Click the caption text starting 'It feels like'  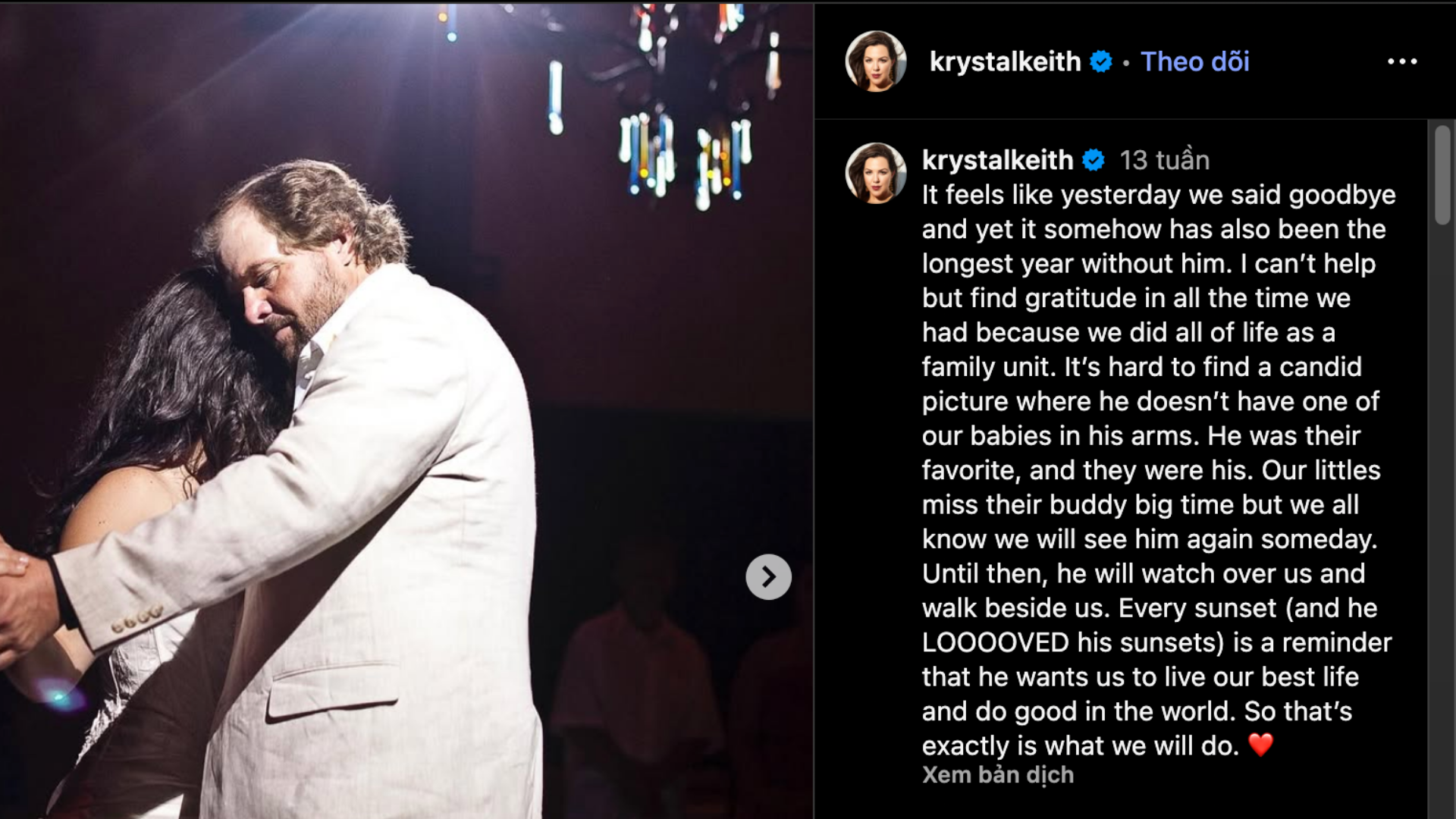click(x=1157, y=470)
